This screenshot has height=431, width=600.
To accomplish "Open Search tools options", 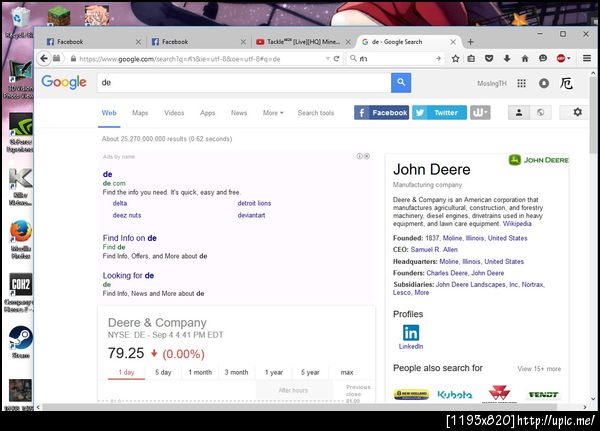I will (x=316, y=113).
